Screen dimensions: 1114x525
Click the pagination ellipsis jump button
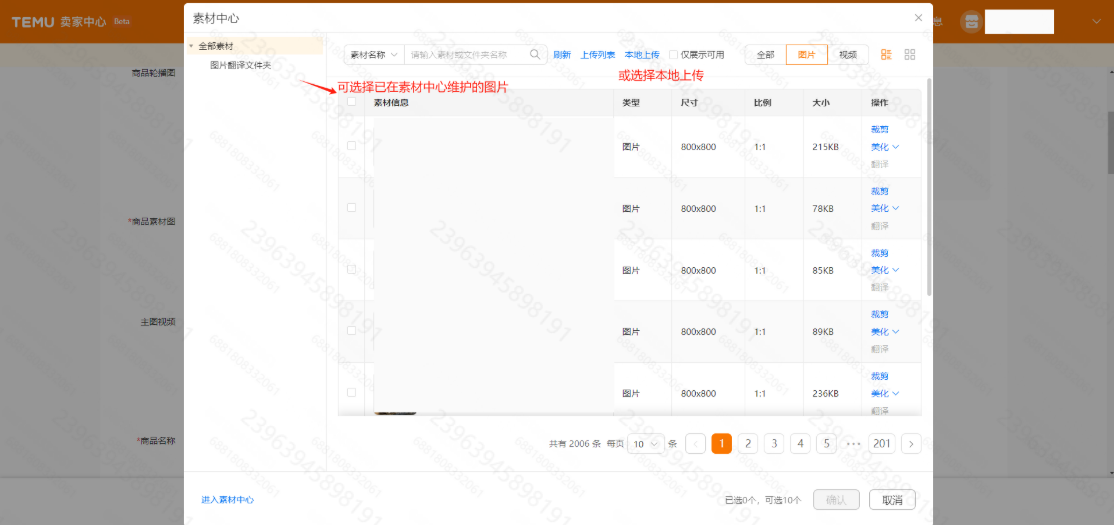coord(853,443)
